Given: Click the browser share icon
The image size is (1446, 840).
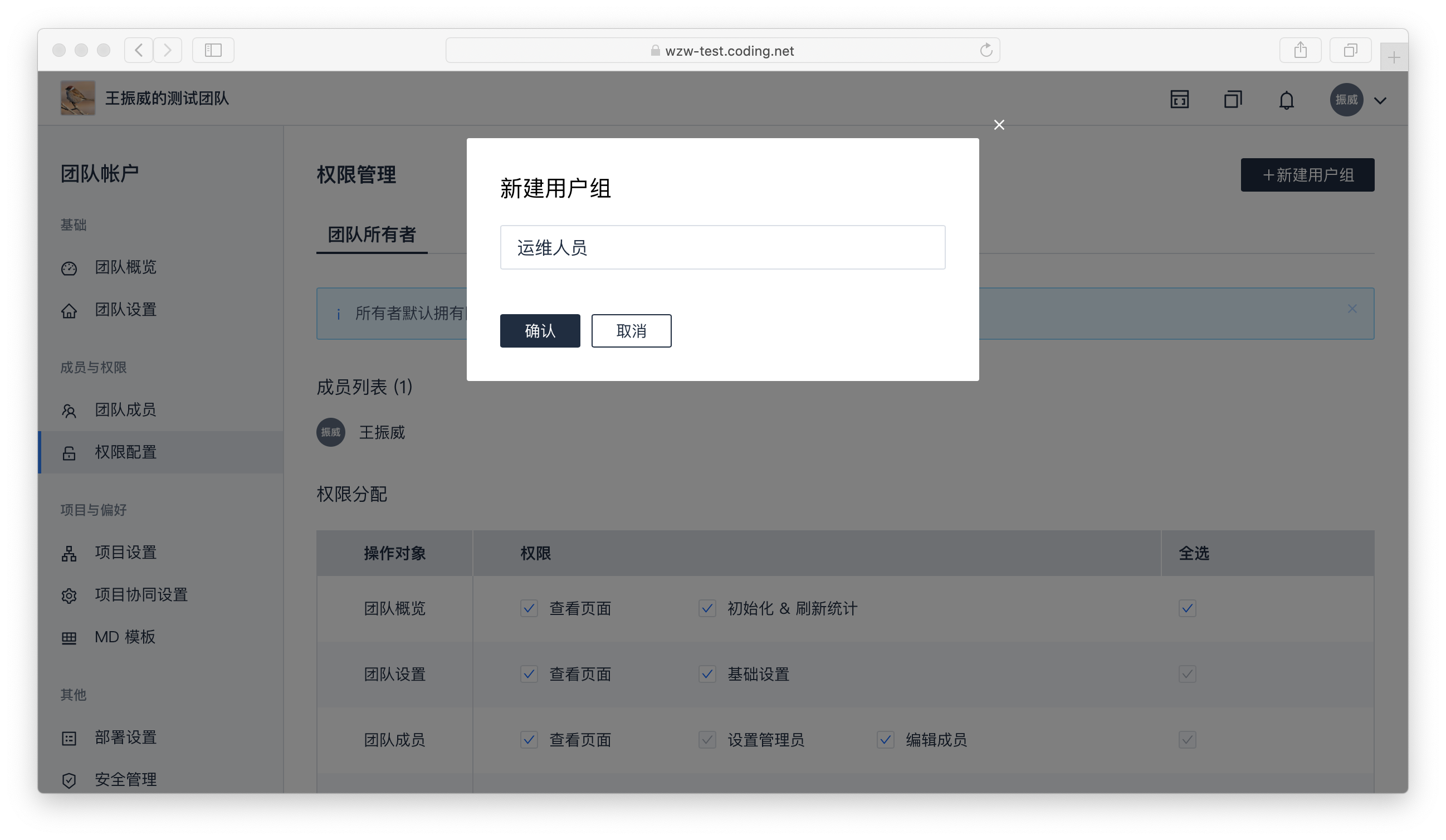Looking at the screenshot, I should [x=1300, y=51].
